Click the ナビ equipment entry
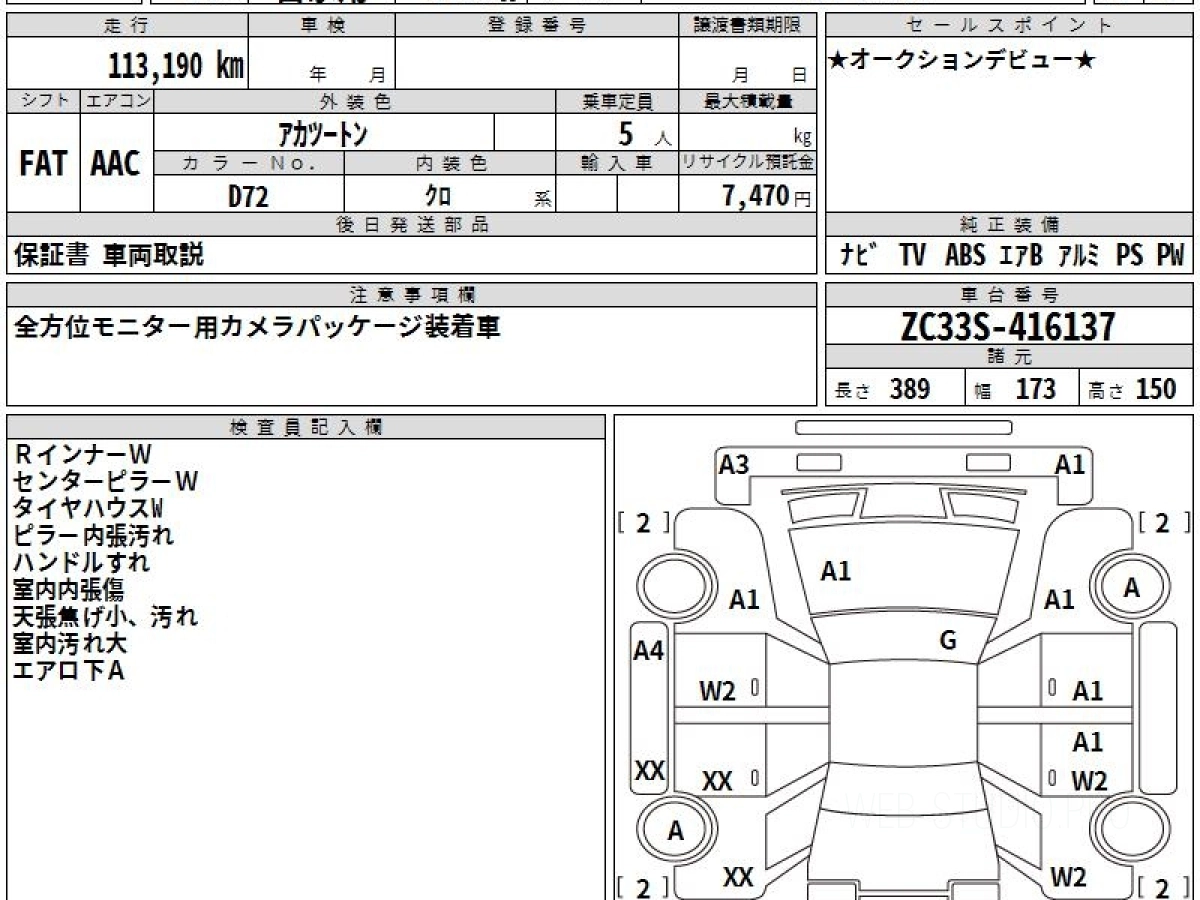The width and height of the screenshot is (1200, 900). (860, 255)
